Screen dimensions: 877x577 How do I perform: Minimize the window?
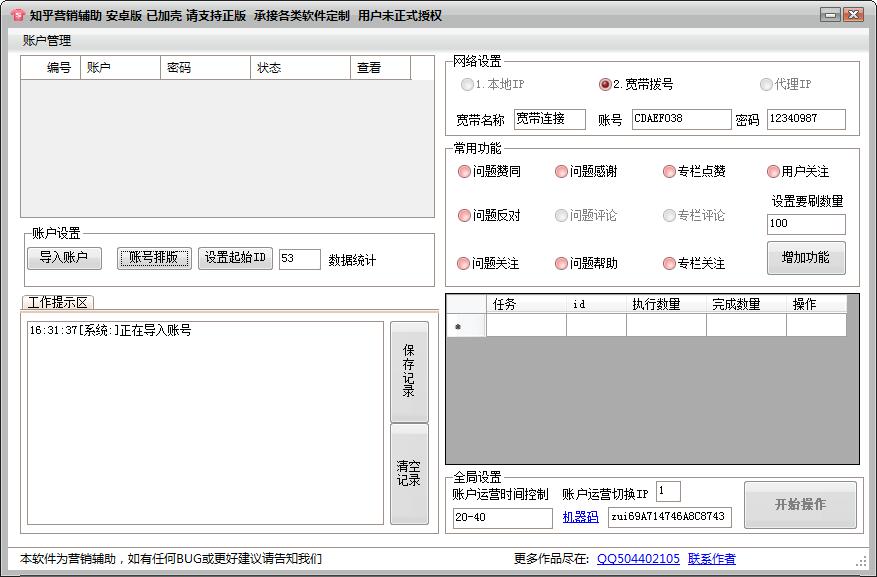pos(831,15)
